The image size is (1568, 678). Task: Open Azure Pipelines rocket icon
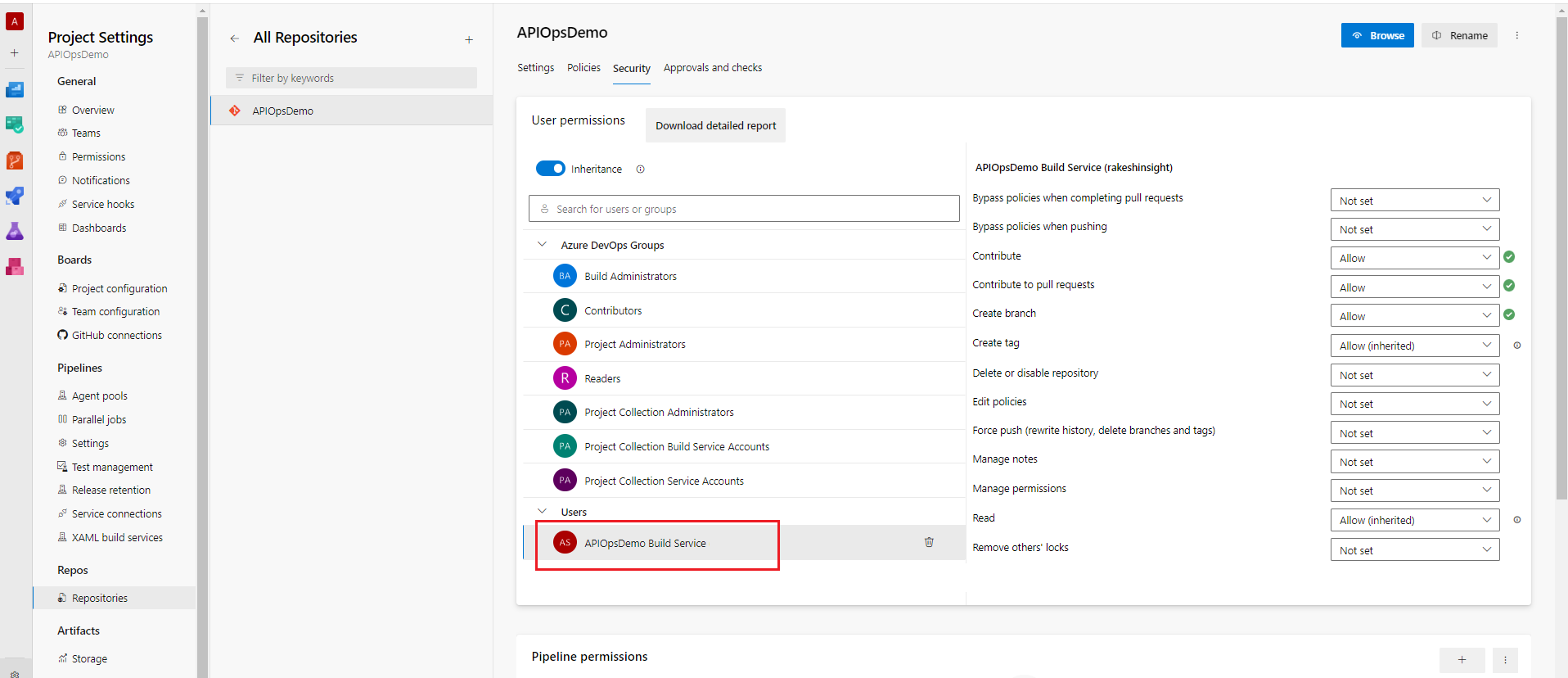tap(15, 196)
